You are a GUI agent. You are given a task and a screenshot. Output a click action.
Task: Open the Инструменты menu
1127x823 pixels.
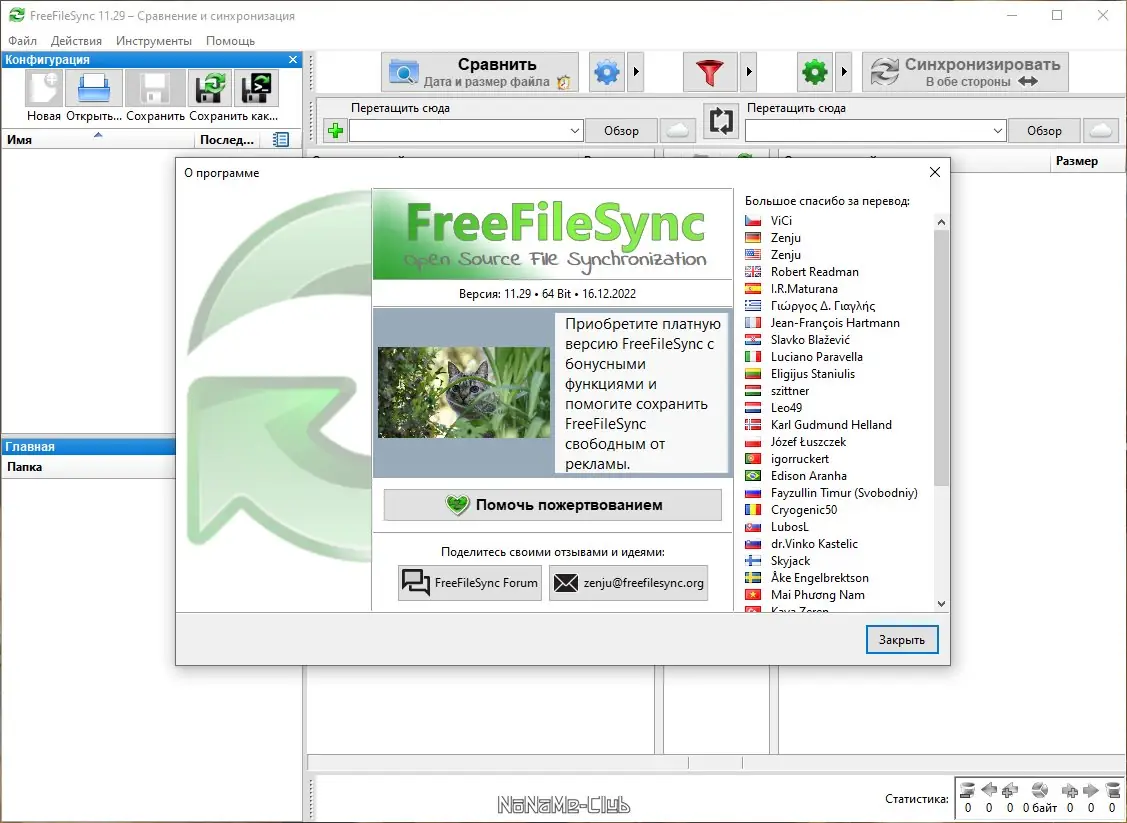point(154,41)
